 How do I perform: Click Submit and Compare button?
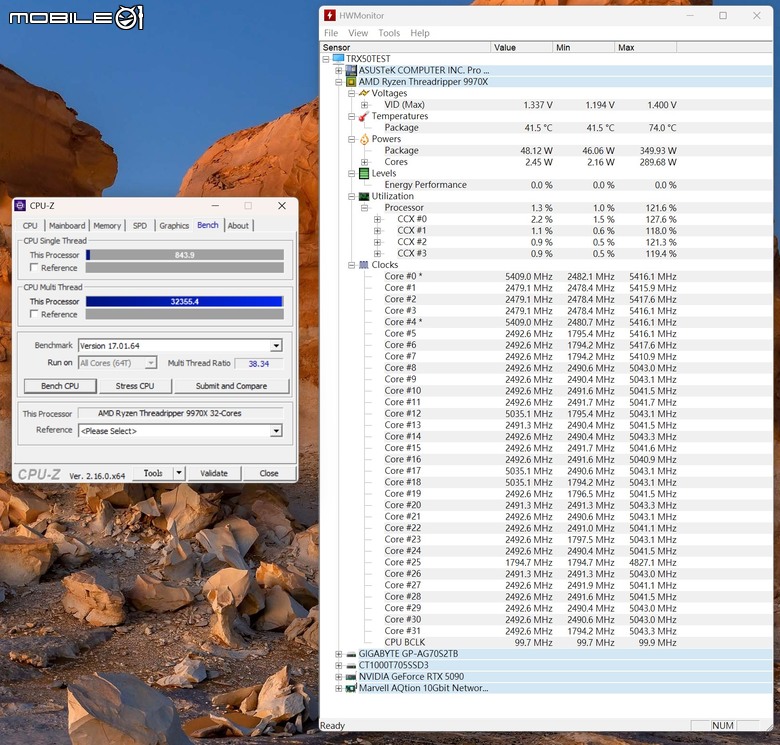pyautogui.click(x=231, y=386)
